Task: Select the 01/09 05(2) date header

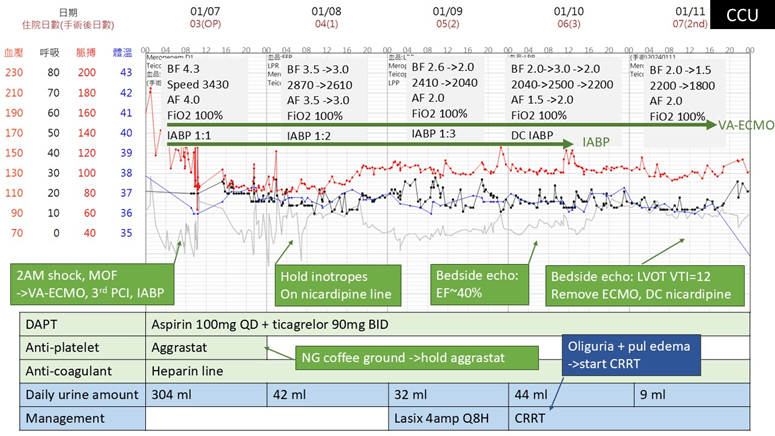Action: click(x=447, y=15)
